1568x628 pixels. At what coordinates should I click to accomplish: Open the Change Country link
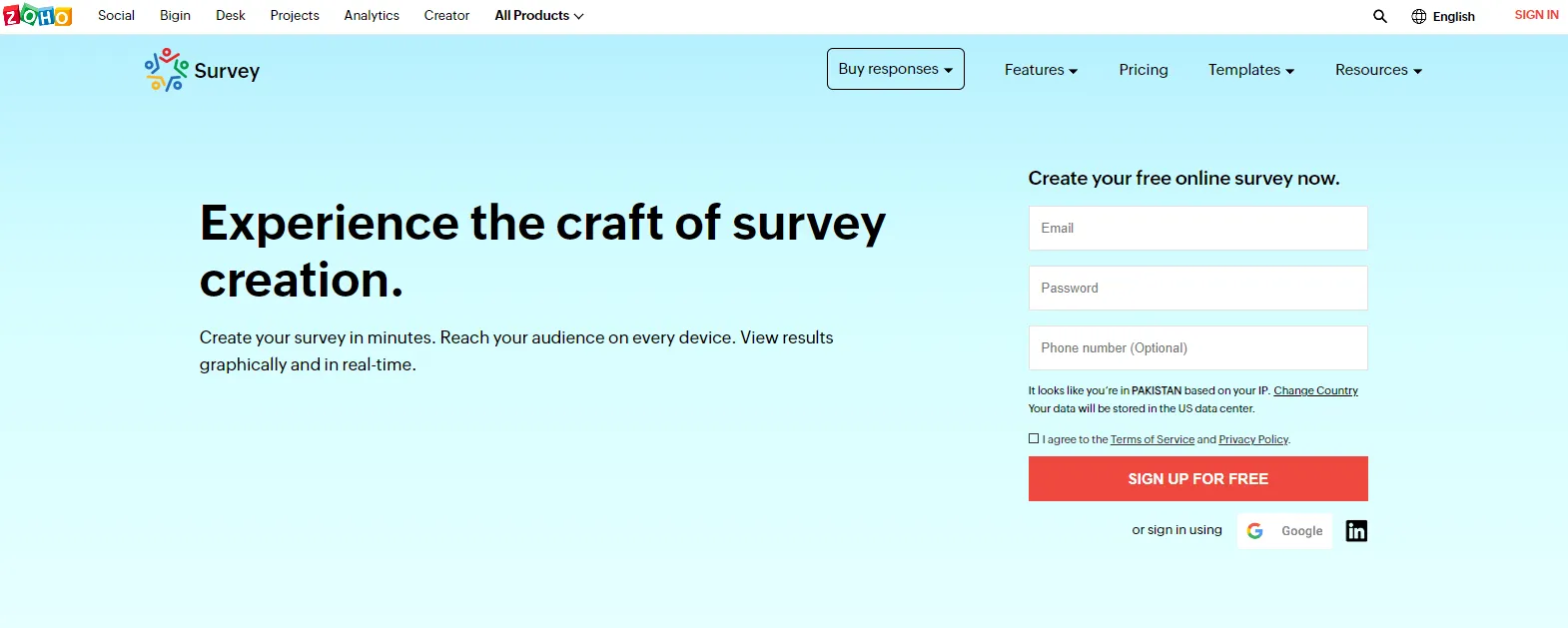point(1315,390)
